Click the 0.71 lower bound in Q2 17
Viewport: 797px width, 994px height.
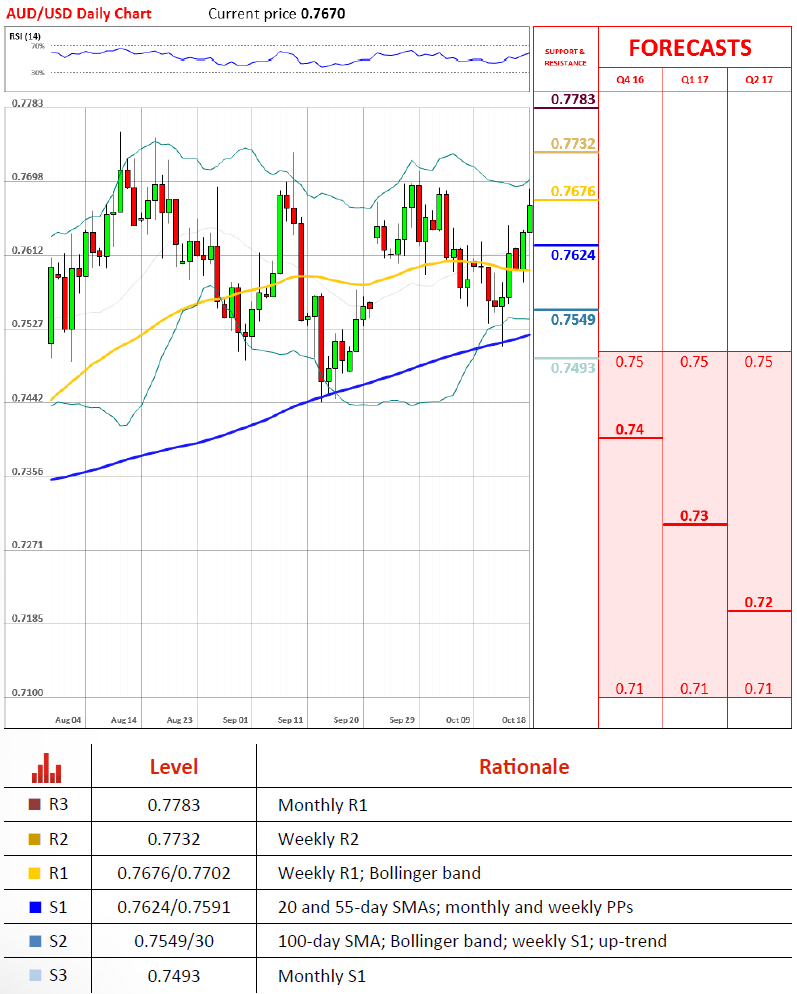coord(759,689)
